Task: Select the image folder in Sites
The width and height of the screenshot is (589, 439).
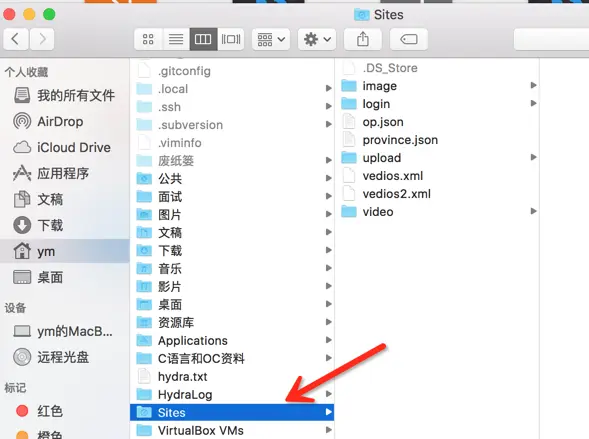Action: [437, 86]
